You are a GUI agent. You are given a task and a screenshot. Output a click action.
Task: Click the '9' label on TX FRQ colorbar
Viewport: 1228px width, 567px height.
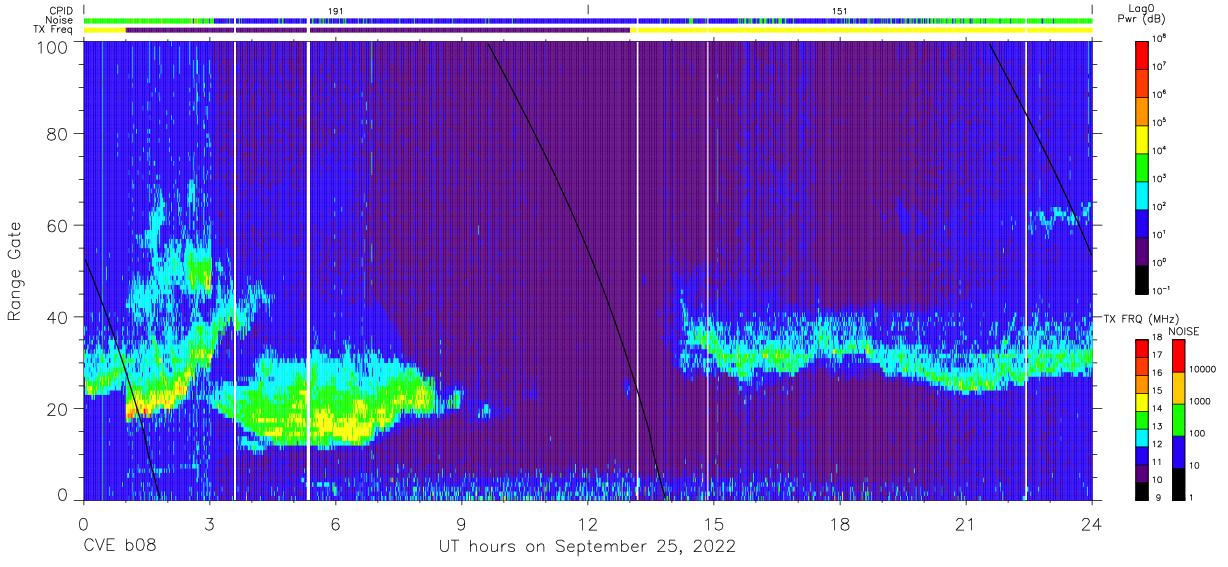pos(1159,498)
